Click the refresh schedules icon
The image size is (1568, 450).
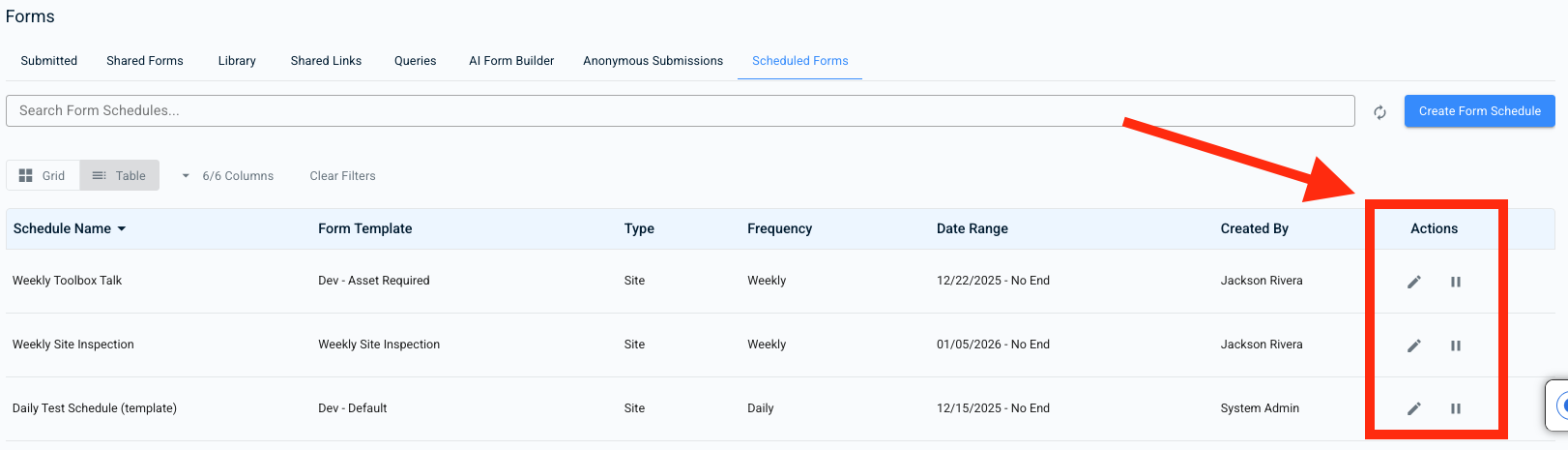pos(1379,112)
